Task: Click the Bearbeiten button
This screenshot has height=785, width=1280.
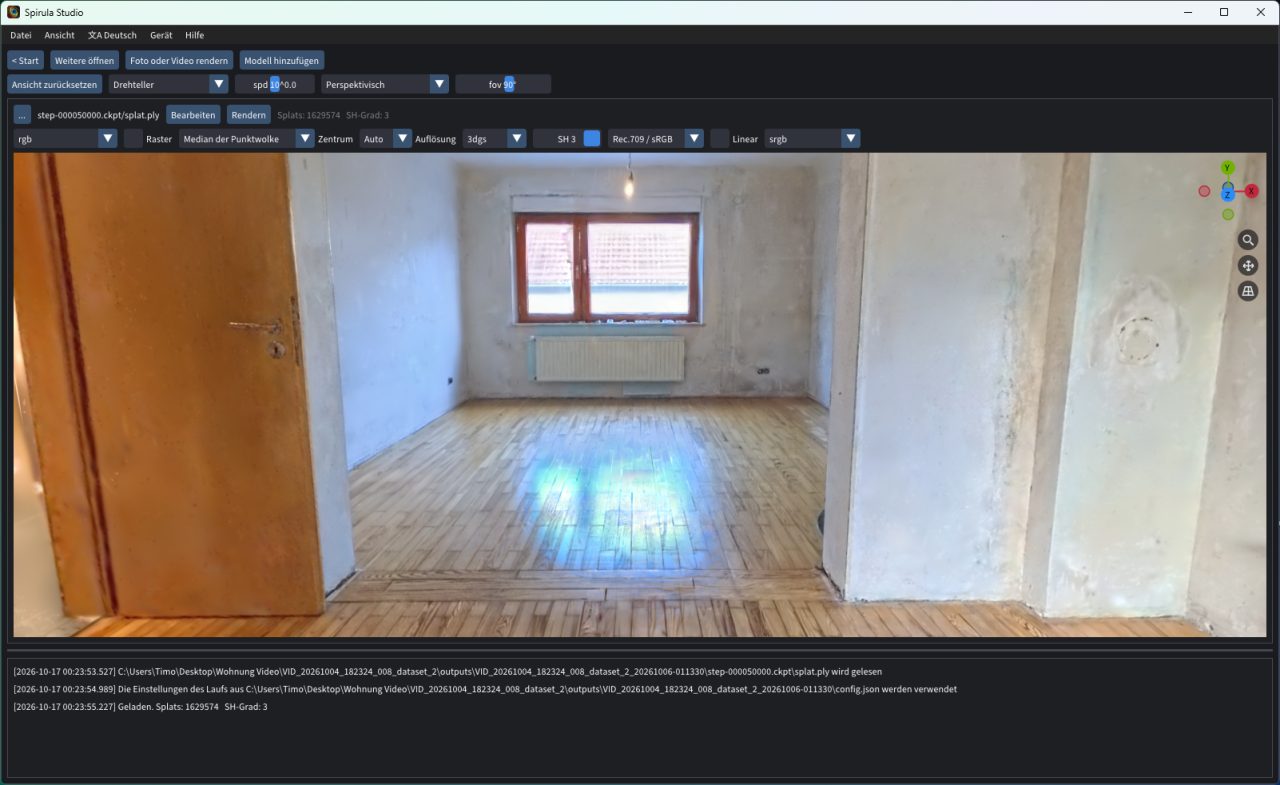Action: [x=194, y=115]
